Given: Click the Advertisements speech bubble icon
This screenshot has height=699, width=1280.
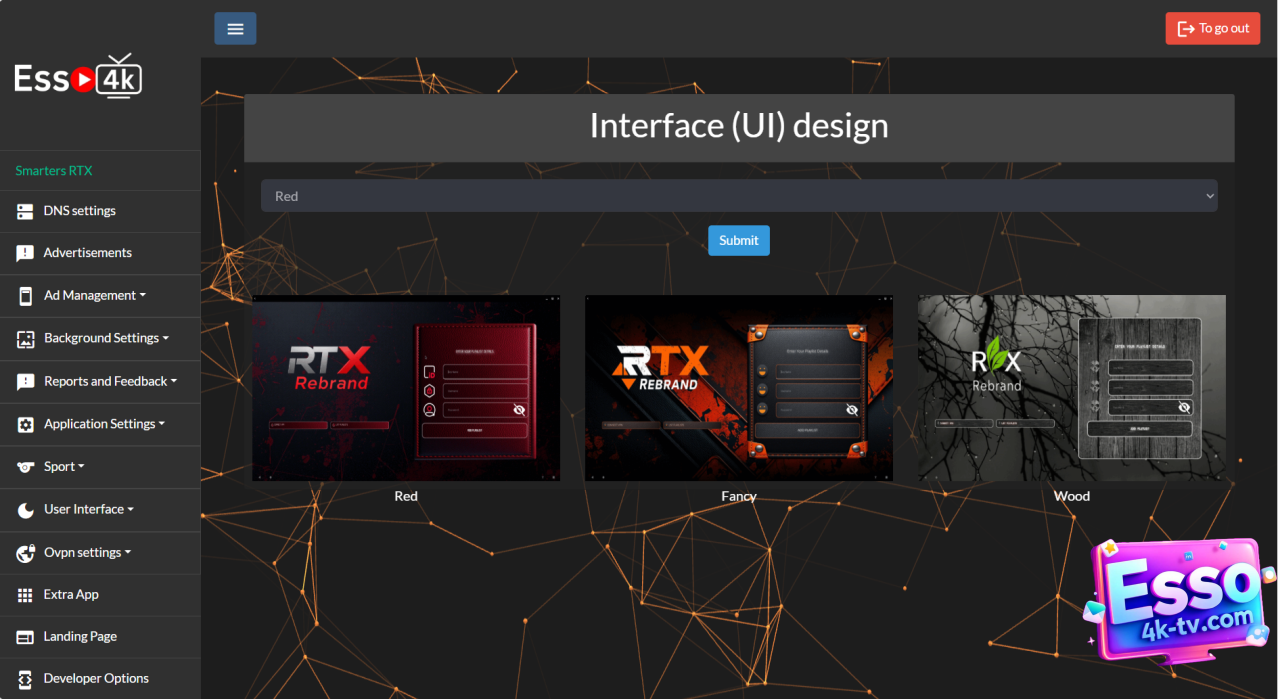Looking at the screenshot, I should click(x=25, y=254).
